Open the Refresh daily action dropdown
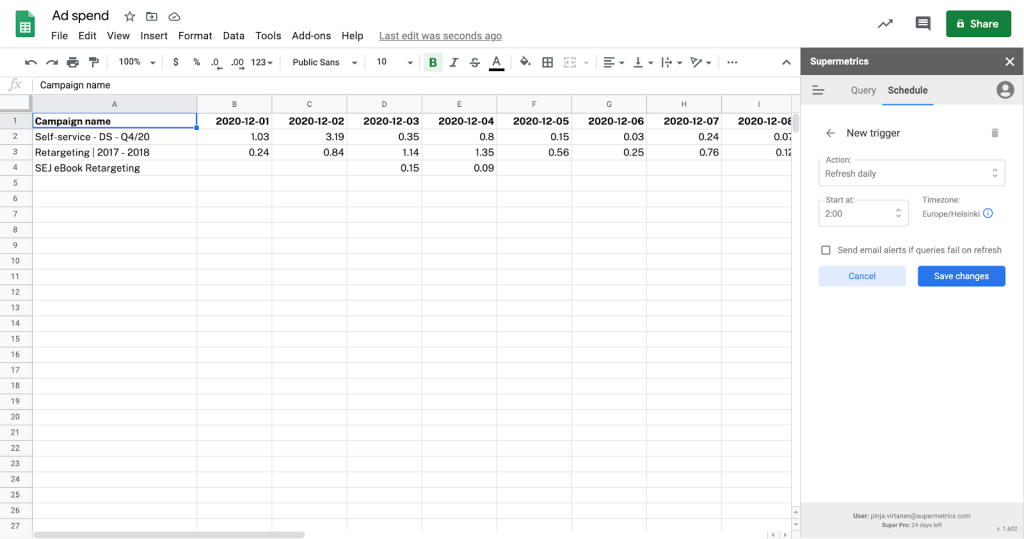Screen dimensions: 1024x539 [x=911, y=173]
